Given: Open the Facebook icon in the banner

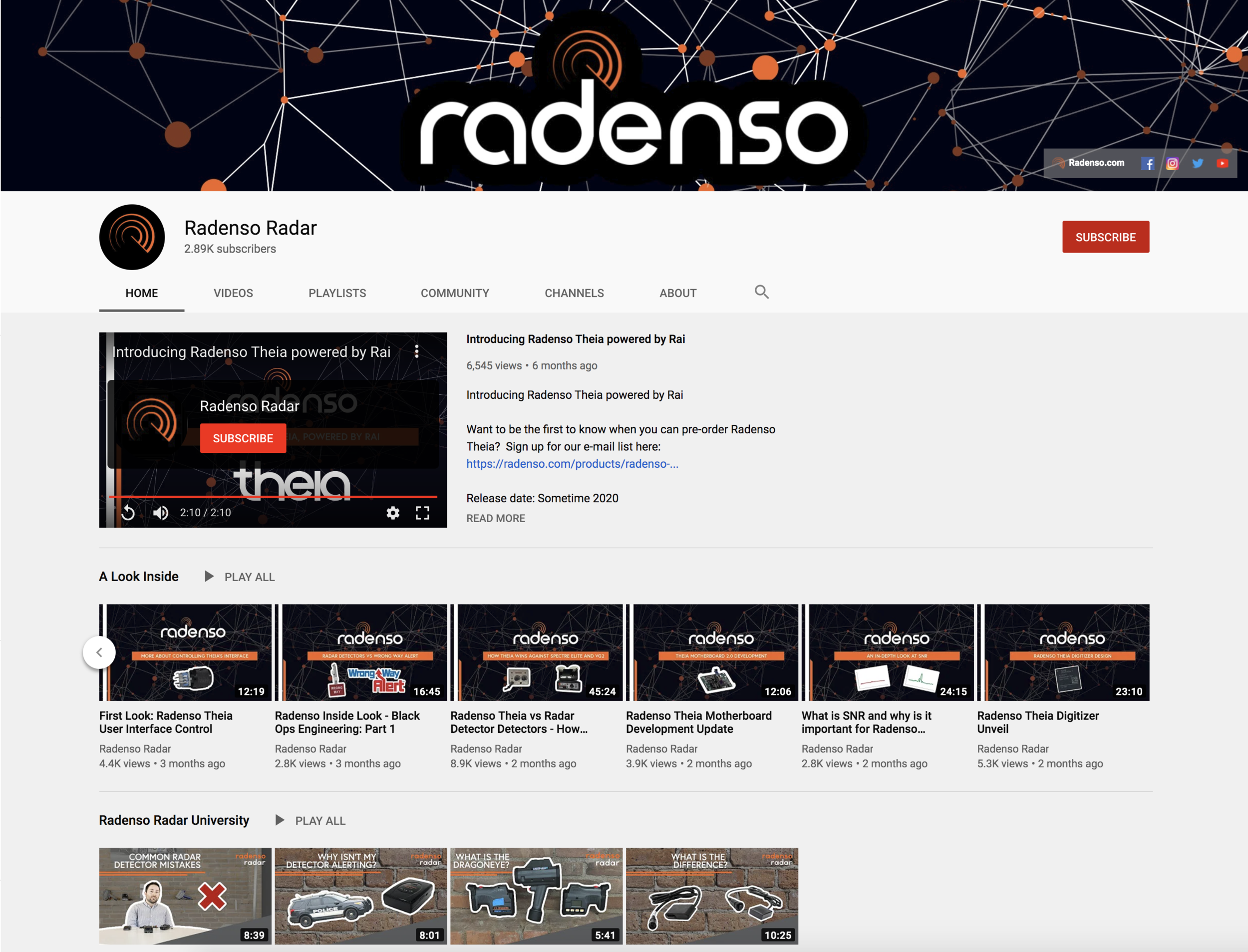Looking at the screenshot, I should click(x=1147, y=163).
